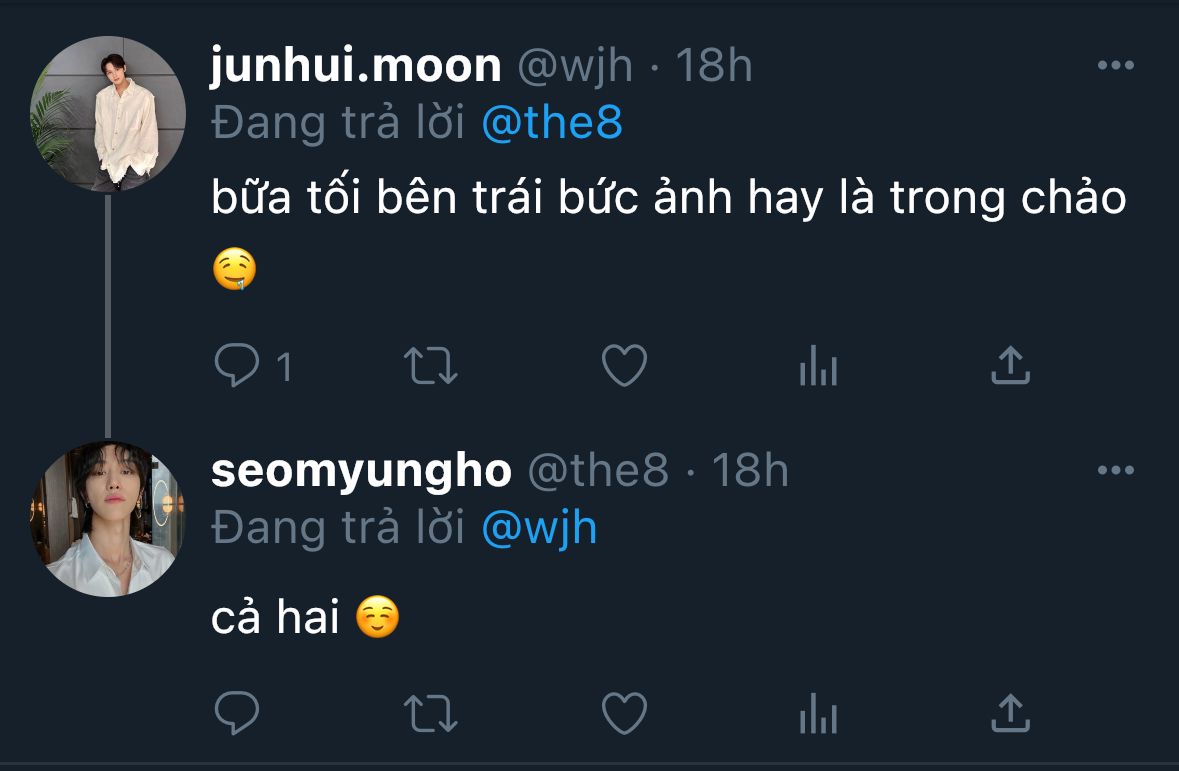Like seomyungho's "cả hai" tweet
The width and height of the screenshot is (1179, 771).
624,714
